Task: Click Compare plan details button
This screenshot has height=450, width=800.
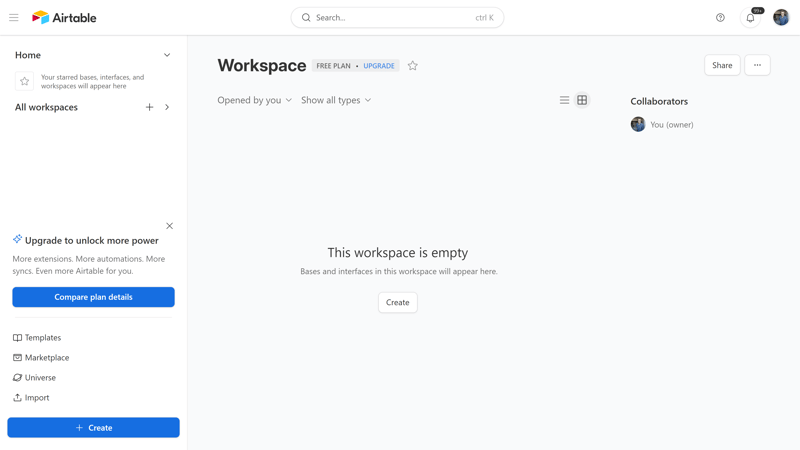Action: 93,297
